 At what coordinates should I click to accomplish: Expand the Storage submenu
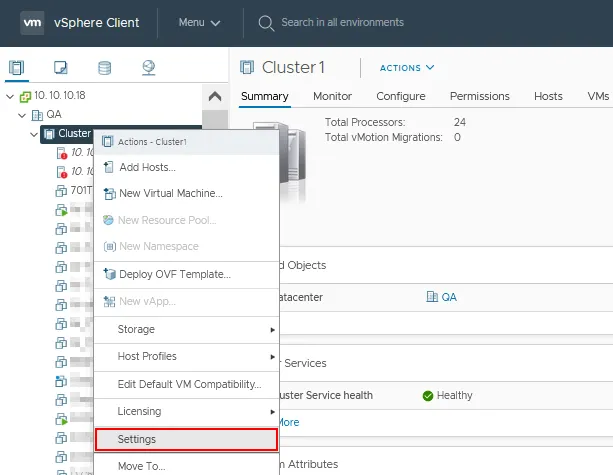185,329
